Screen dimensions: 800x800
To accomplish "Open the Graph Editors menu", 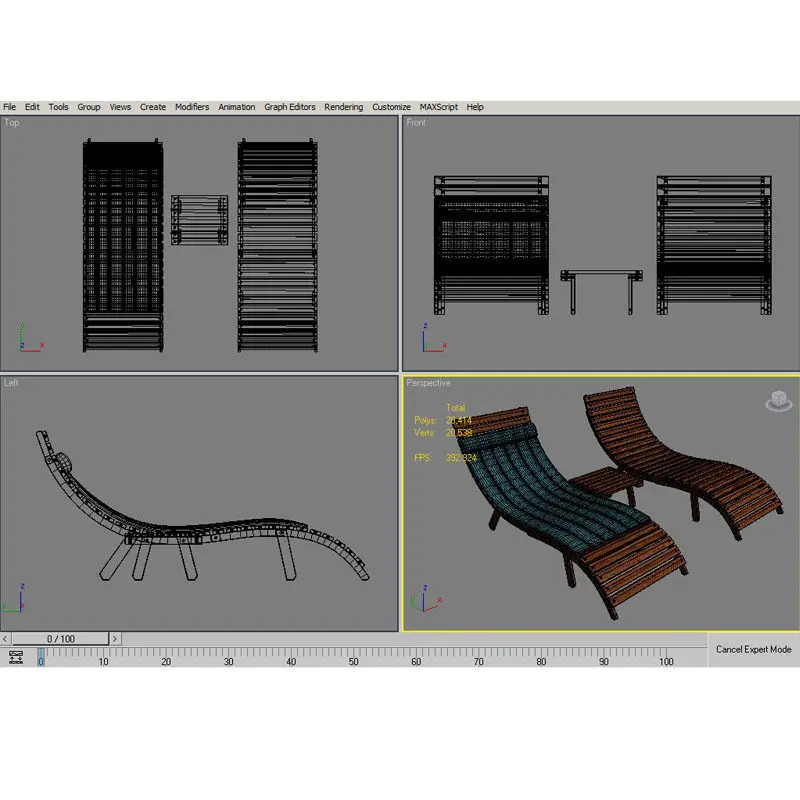I will (x=289, y=107).
